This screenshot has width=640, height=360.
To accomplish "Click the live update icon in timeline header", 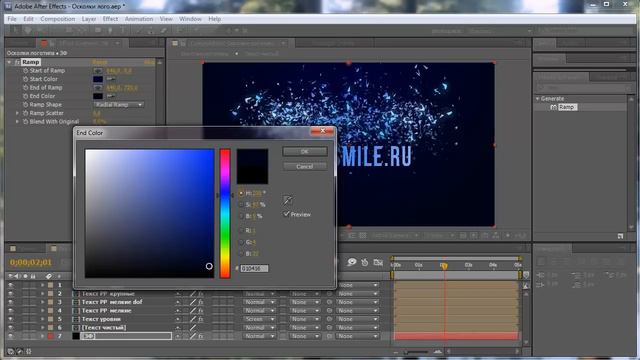I will pyautogui.click(x=351, y=262).
